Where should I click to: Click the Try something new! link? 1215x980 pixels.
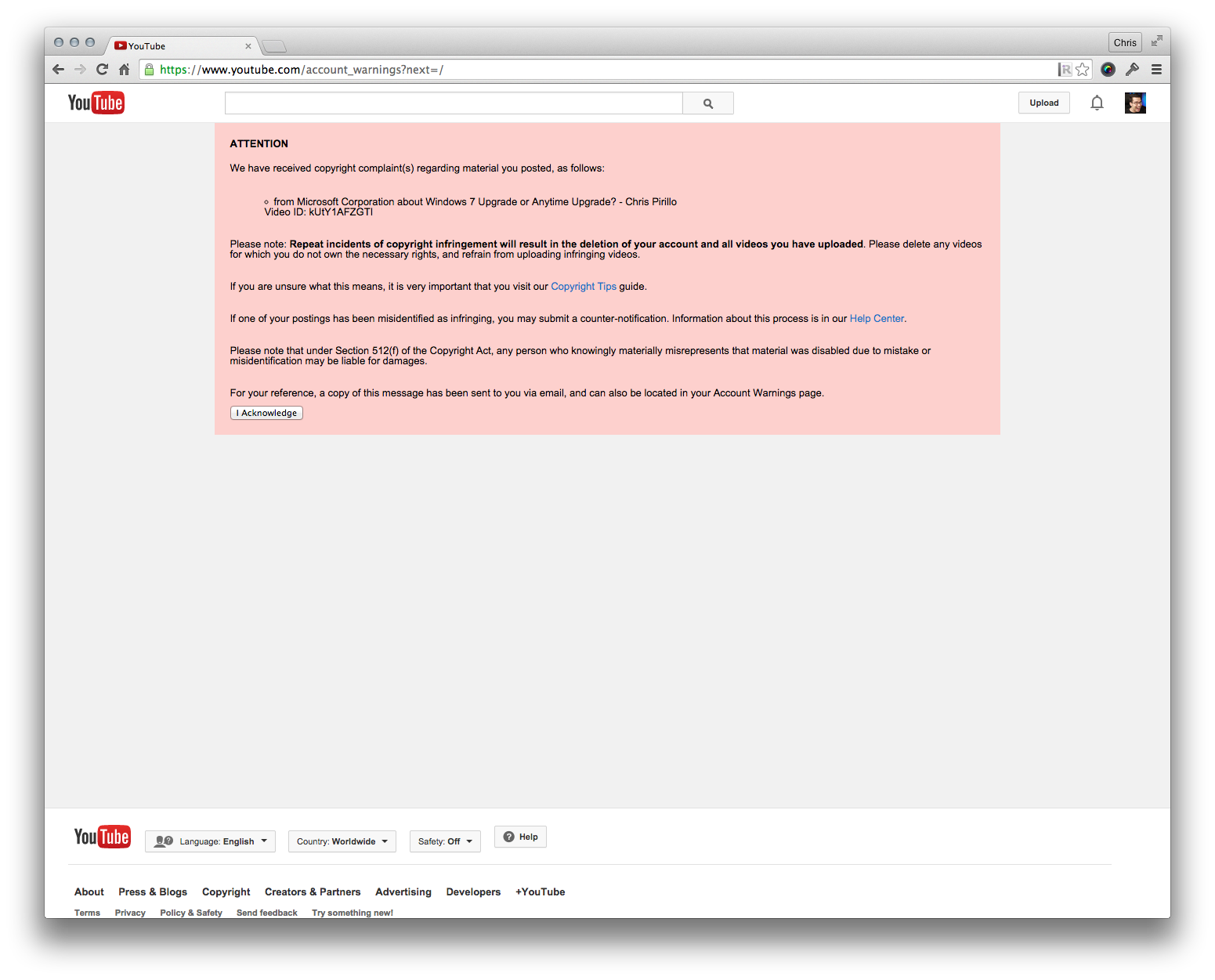pyautogui.click(x=353, y=913)
